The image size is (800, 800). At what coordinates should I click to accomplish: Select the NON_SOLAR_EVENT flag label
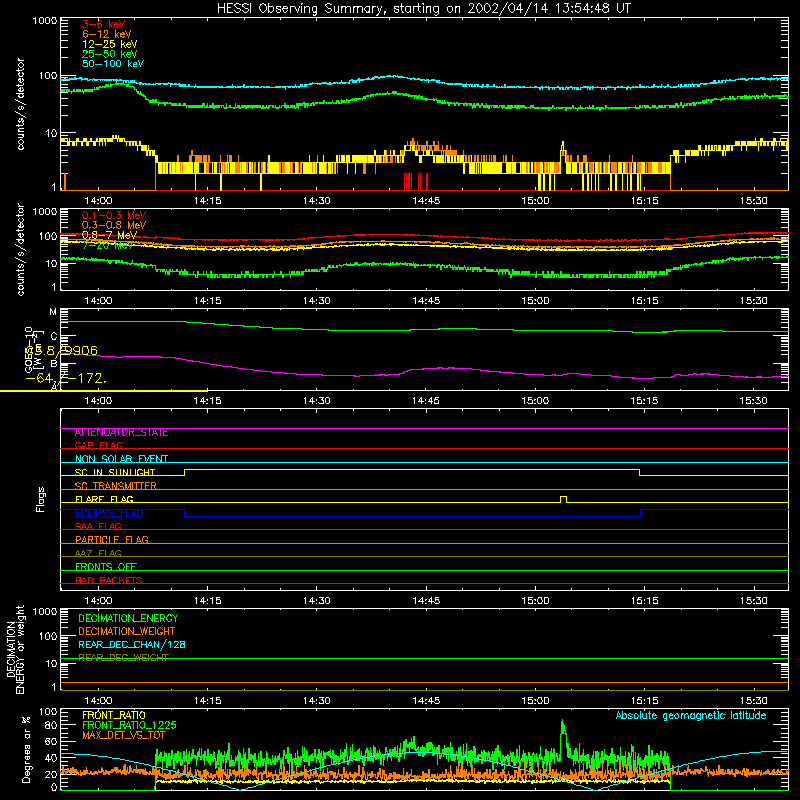[x=121, y=459]
